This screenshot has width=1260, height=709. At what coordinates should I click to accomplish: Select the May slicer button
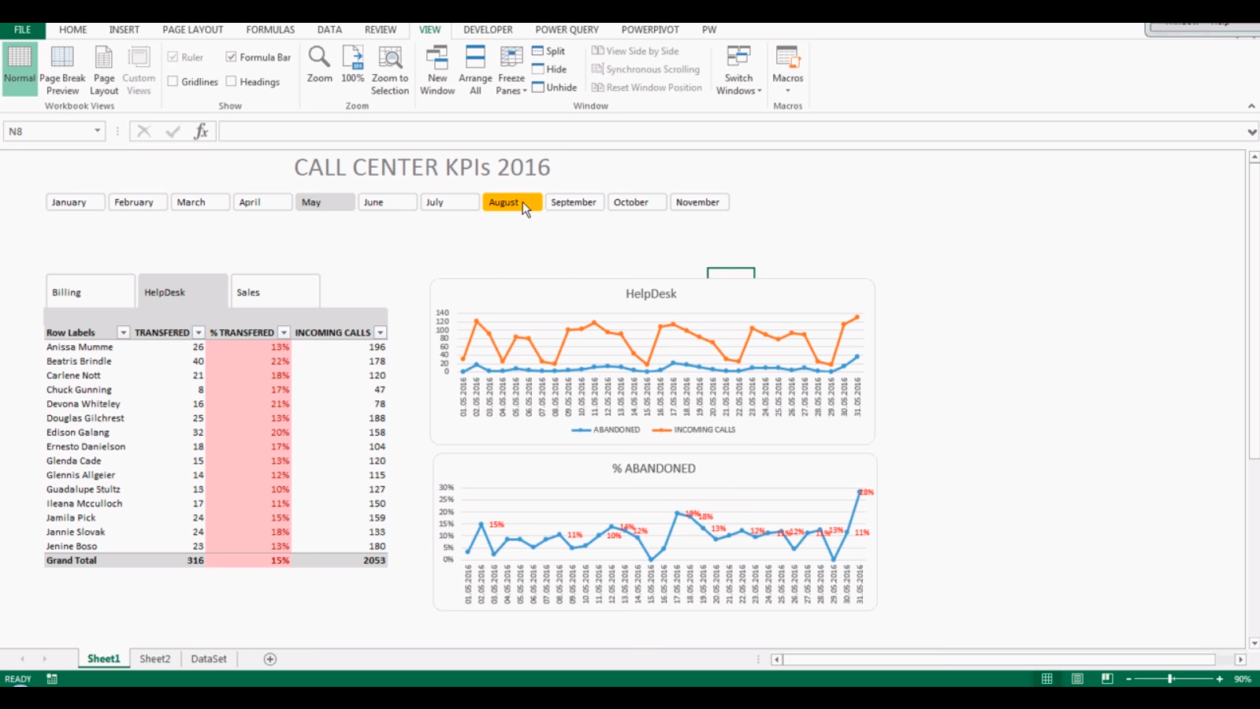click(x=325, y=202)
